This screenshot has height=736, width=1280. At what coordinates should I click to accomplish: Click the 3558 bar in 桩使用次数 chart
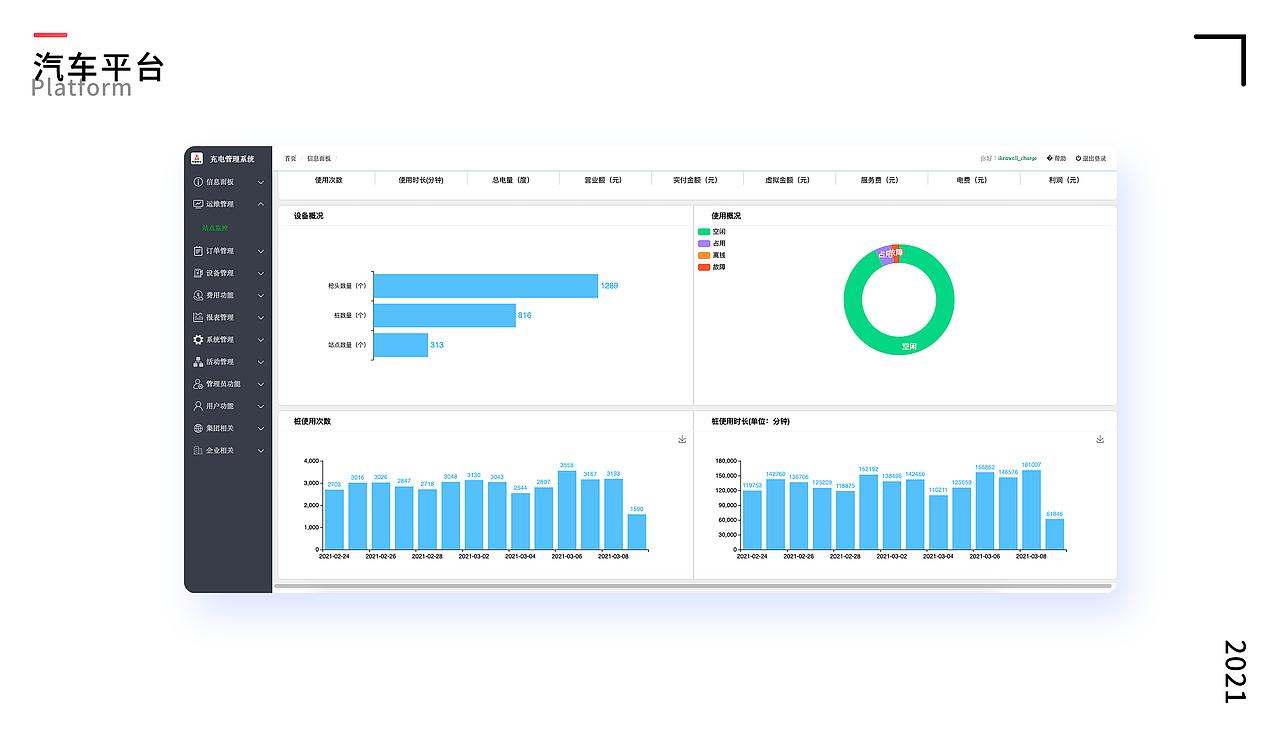click(x=567, y=510)
